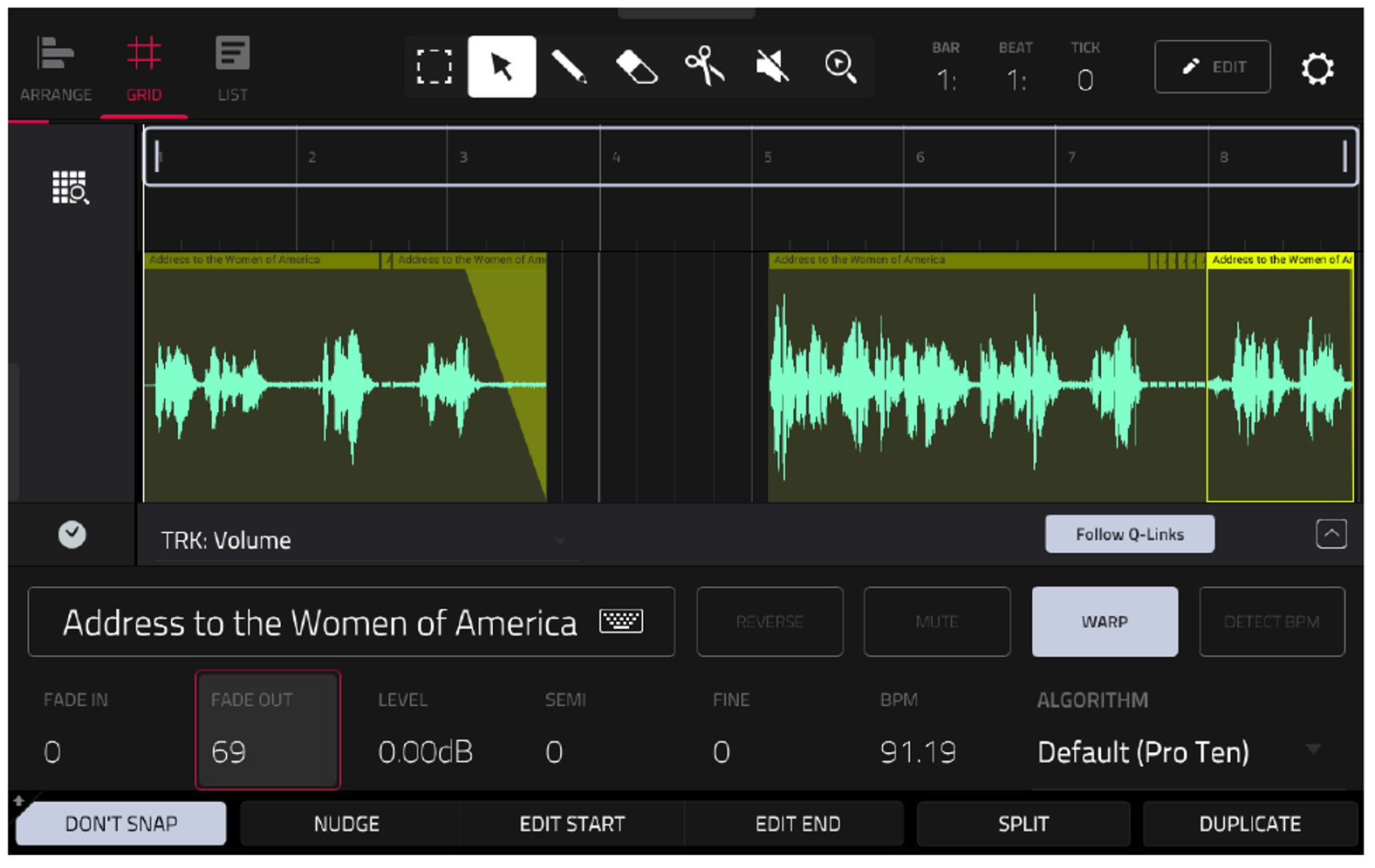Click the Bar position value

pyautogui.click(x=946, y=80)
